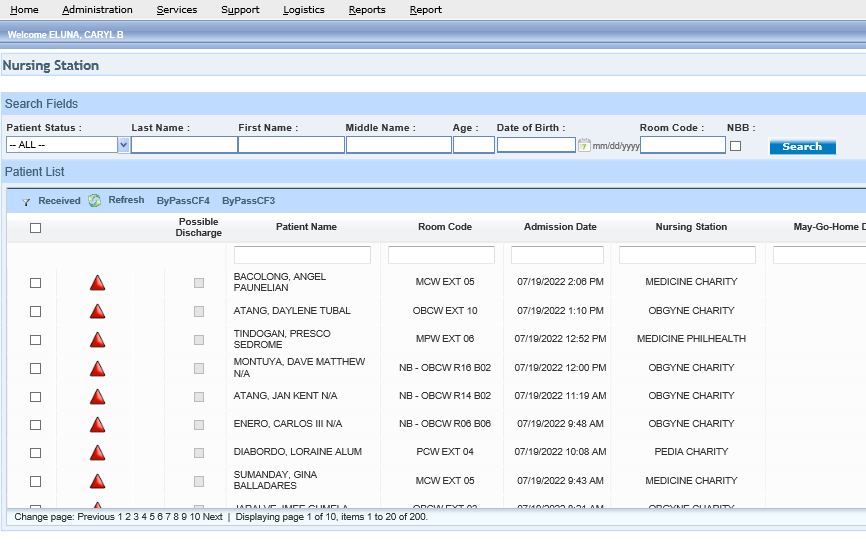Click the green Refresh icon in the toolbar
Screen dimensions: 866x544
point(95,201)
